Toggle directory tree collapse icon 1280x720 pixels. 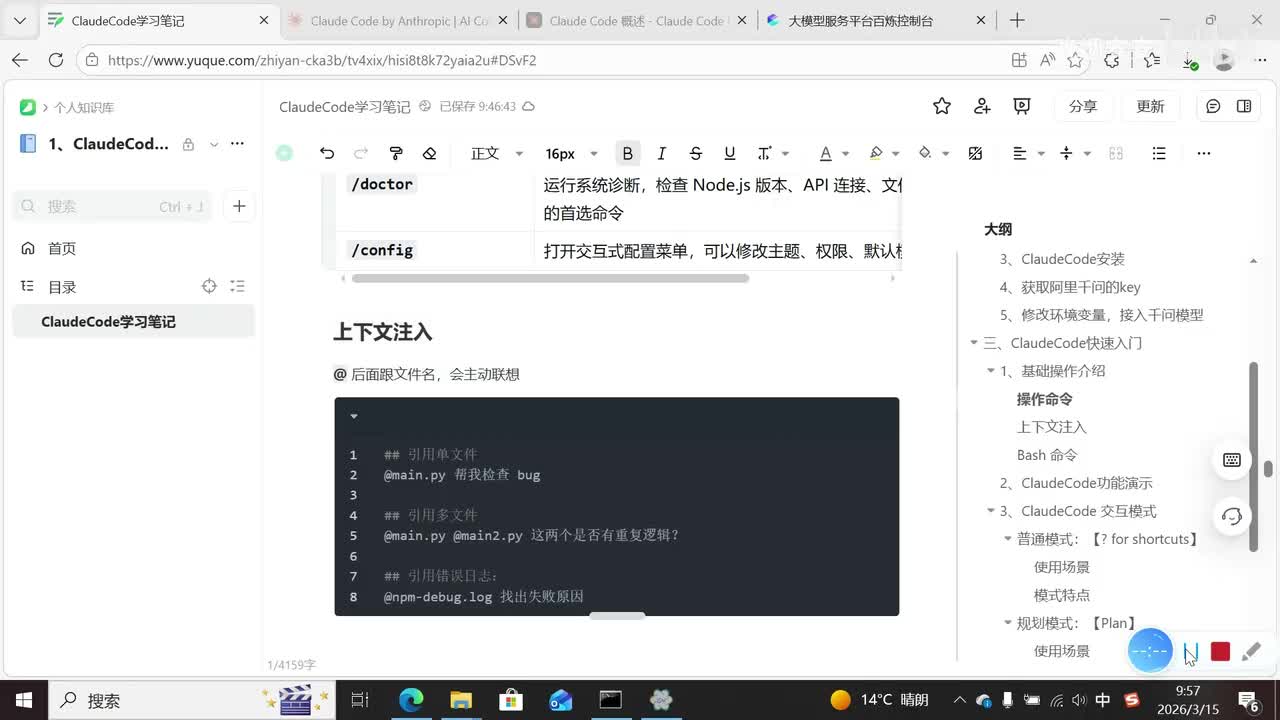click(x=237, y=286)
